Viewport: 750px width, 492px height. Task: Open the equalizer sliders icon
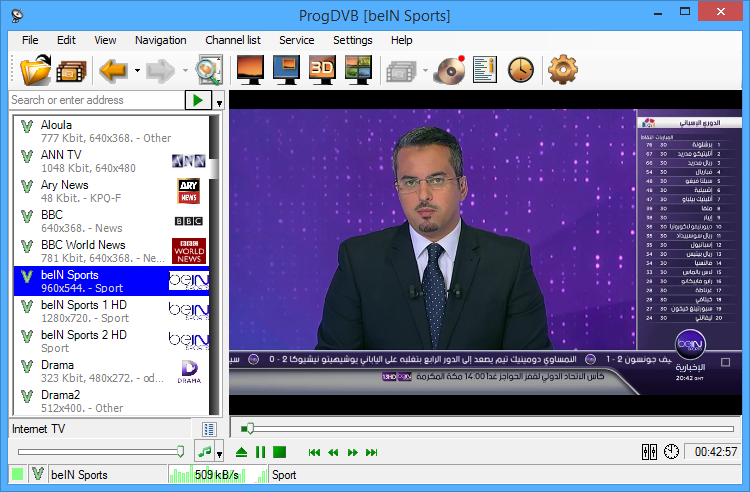tap(649, 451)
